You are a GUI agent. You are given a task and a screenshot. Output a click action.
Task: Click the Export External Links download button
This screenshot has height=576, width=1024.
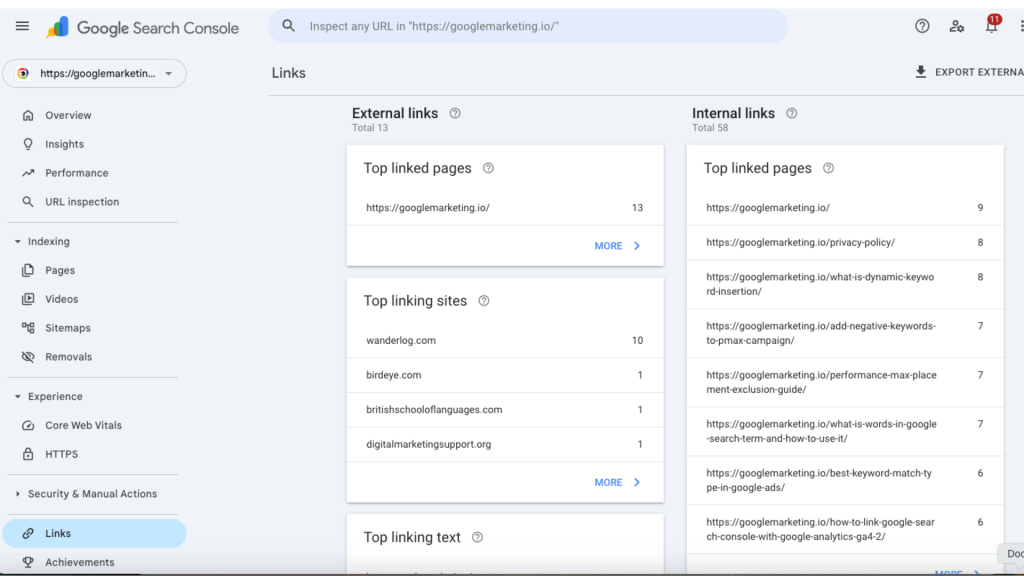(967, 72)
